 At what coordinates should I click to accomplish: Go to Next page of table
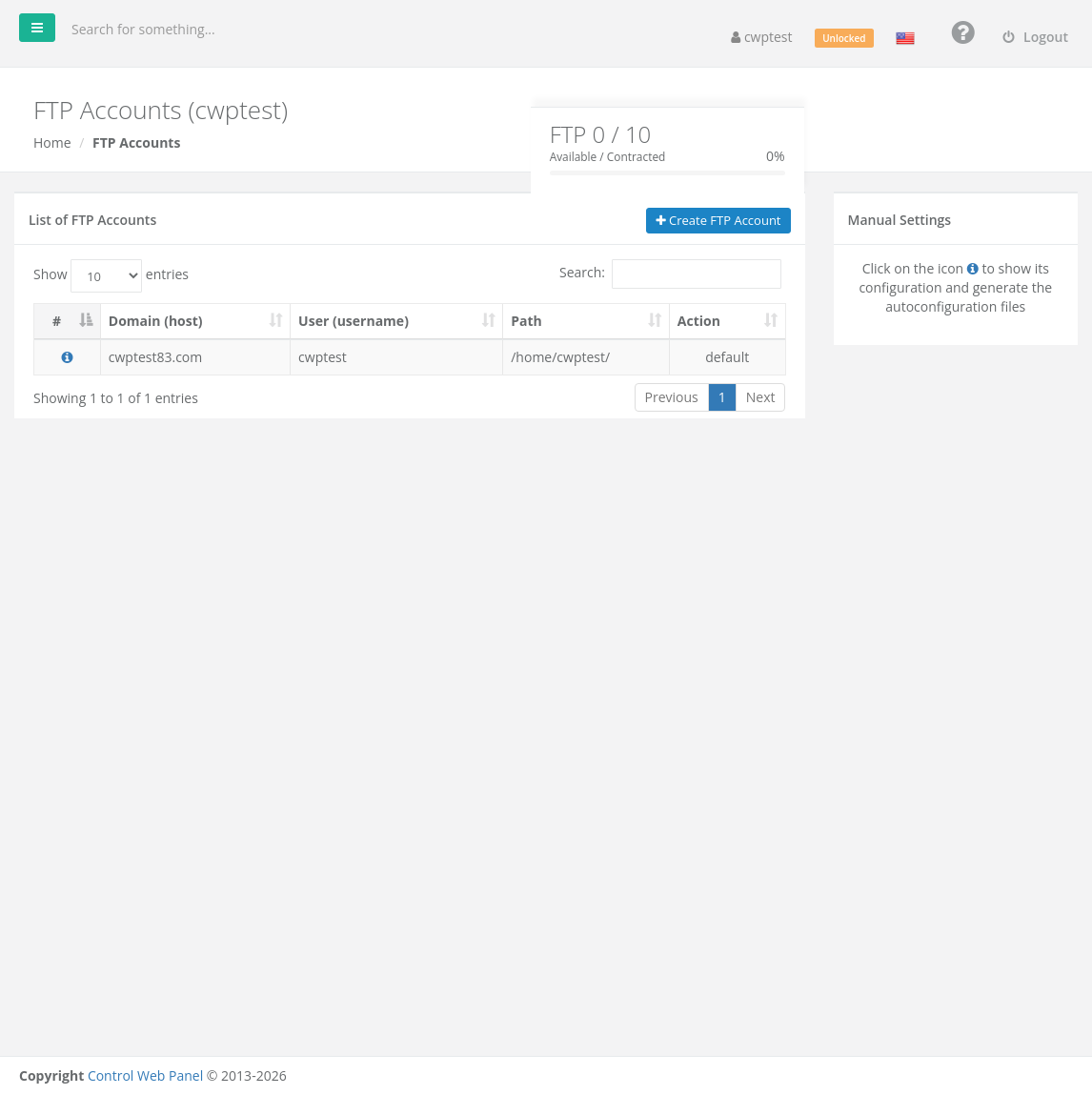point(760,397)
